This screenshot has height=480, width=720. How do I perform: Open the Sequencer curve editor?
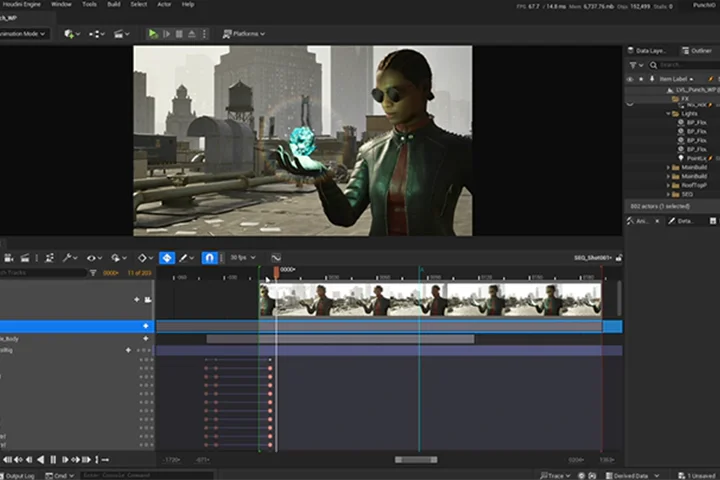276,258
